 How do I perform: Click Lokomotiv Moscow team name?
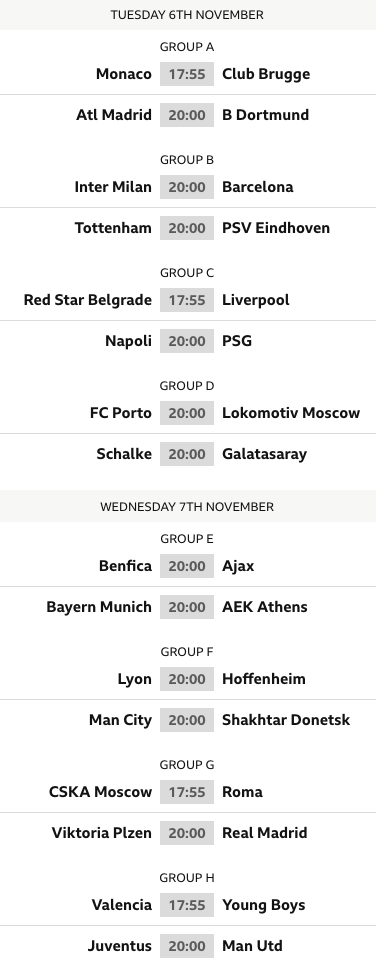(291, 413)
